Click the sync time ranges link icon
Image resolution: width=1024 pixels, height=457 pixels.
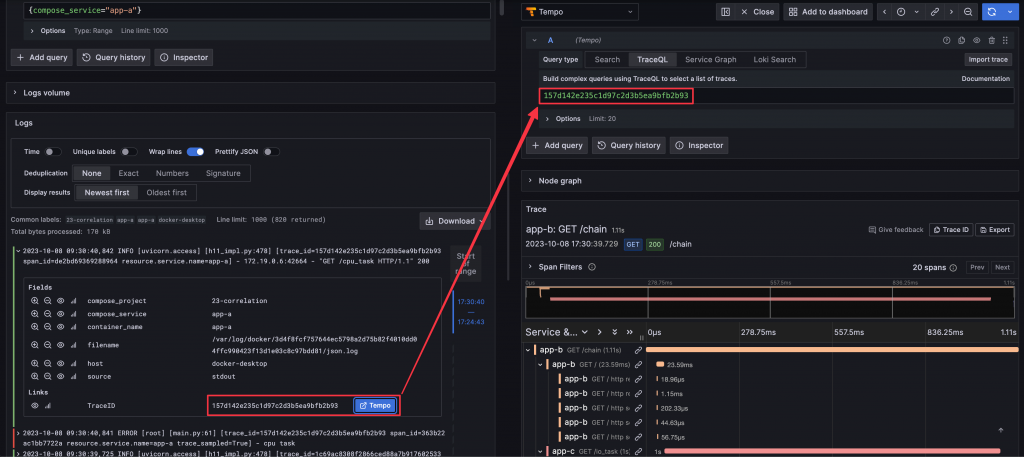(935, 12)
